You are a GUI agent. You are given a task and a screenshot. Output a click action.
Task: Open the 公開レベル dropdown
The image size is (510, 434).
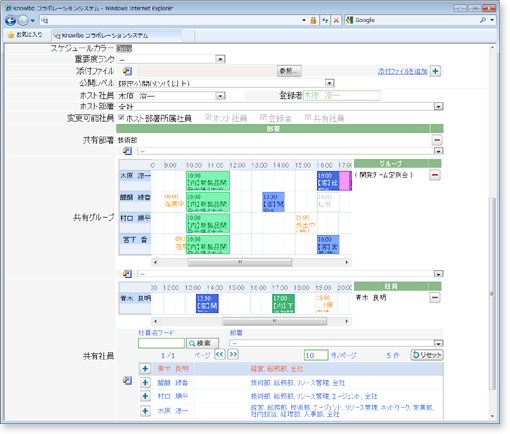[x=329, y=83]
